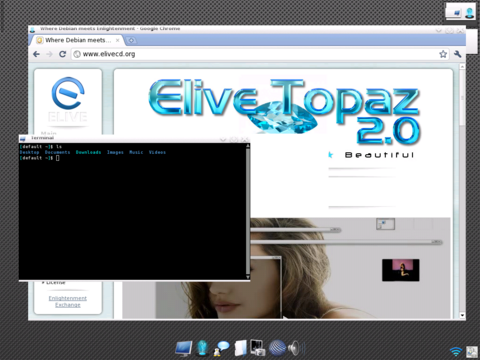Click the 'Music' entry in the terminal
The width and height of the screenshot is (480, 360).
[x=136, y=152]
